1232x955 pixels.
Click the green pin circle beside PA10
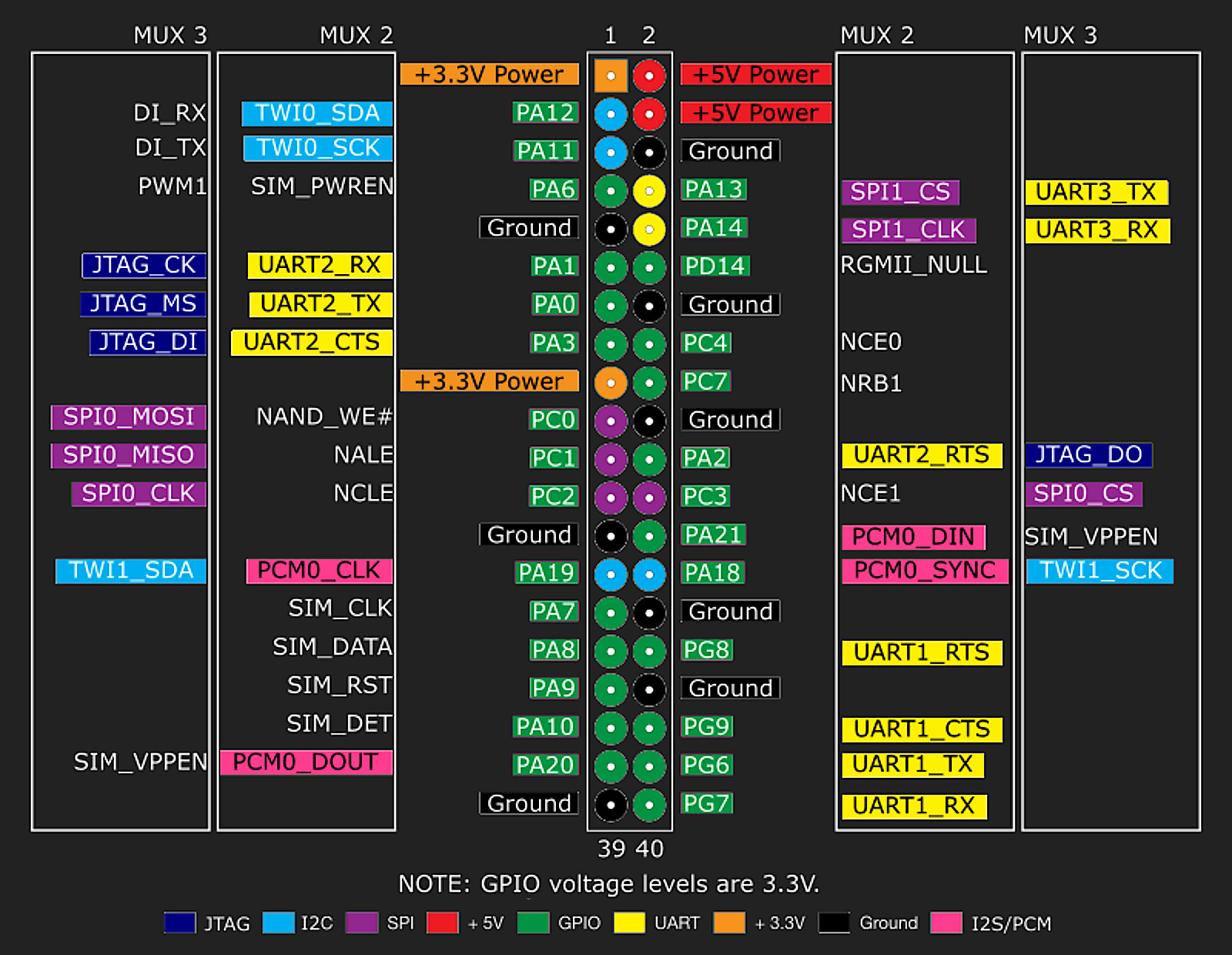tap(611, 728)
